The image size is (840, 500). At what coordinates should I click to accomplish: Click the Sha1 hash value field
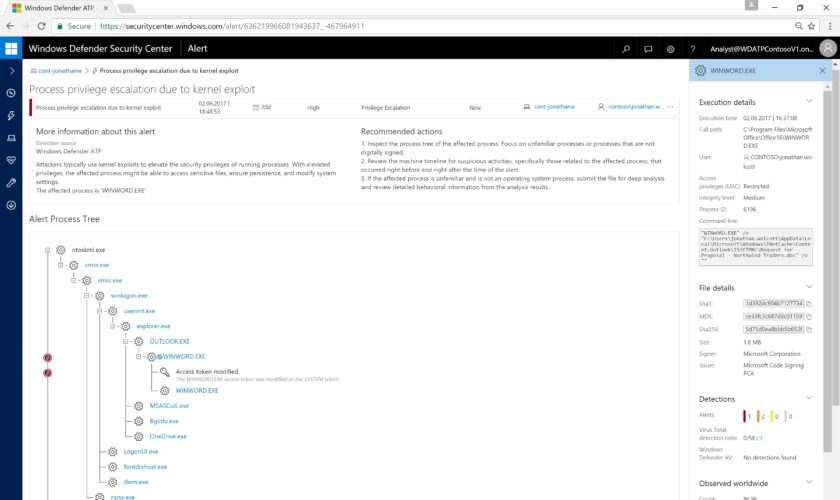coord(773,303)
